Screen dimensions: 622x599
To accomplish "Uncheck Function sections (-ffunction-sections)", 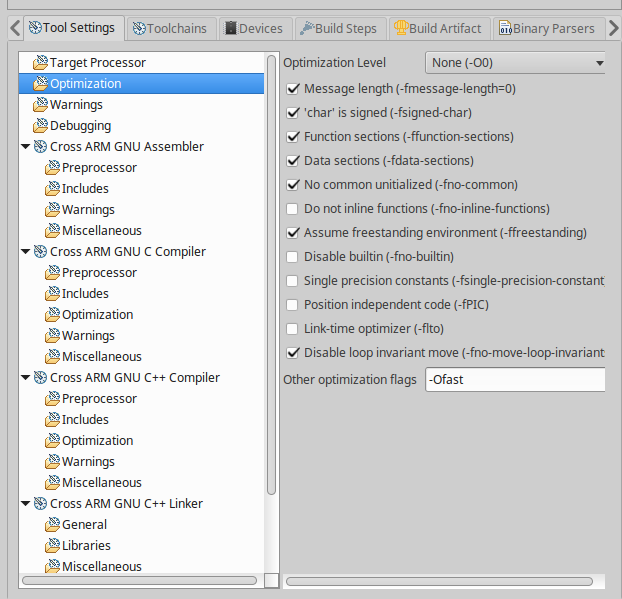I will [x=292, y=137].
